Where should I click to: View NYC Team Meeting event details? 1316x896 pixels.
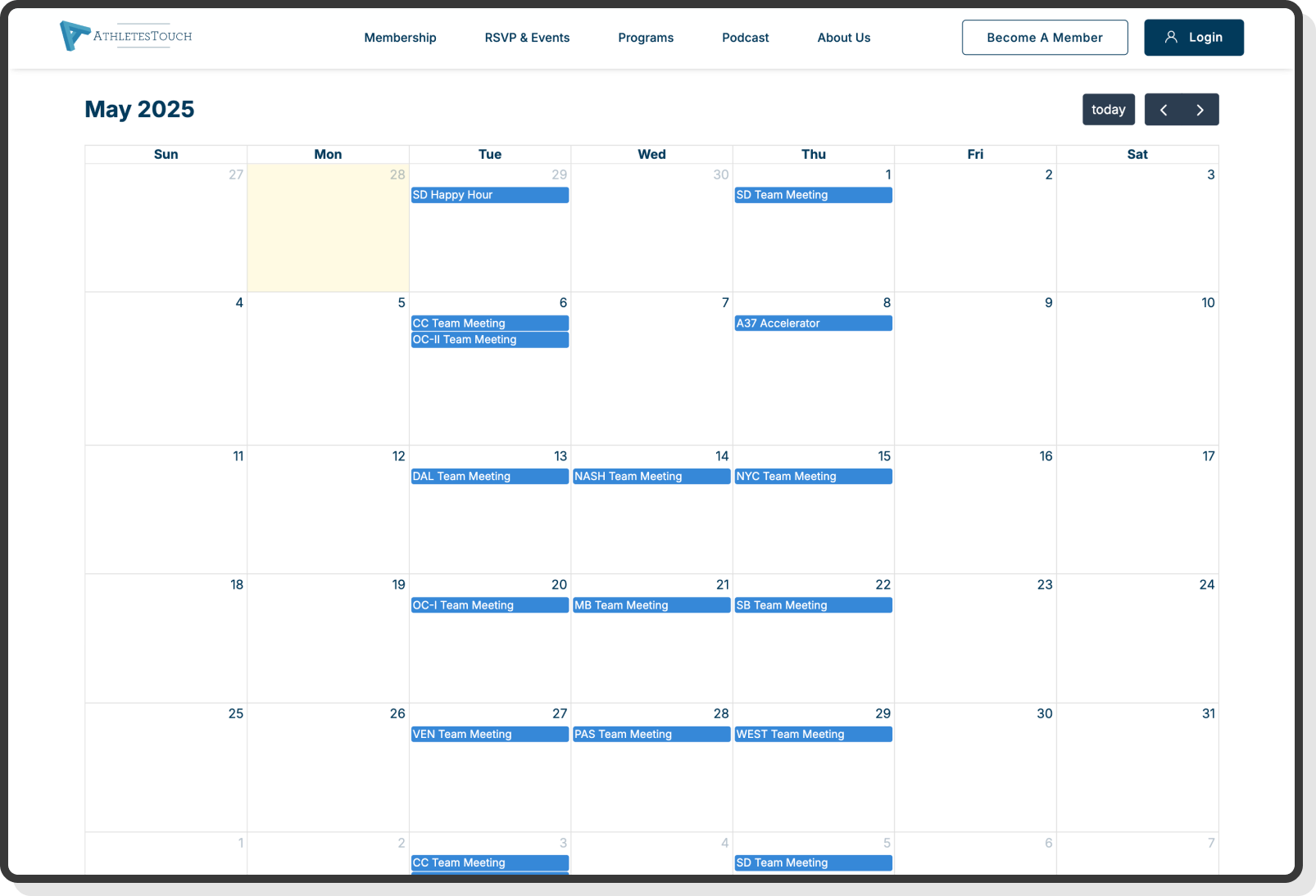point(813,477)
